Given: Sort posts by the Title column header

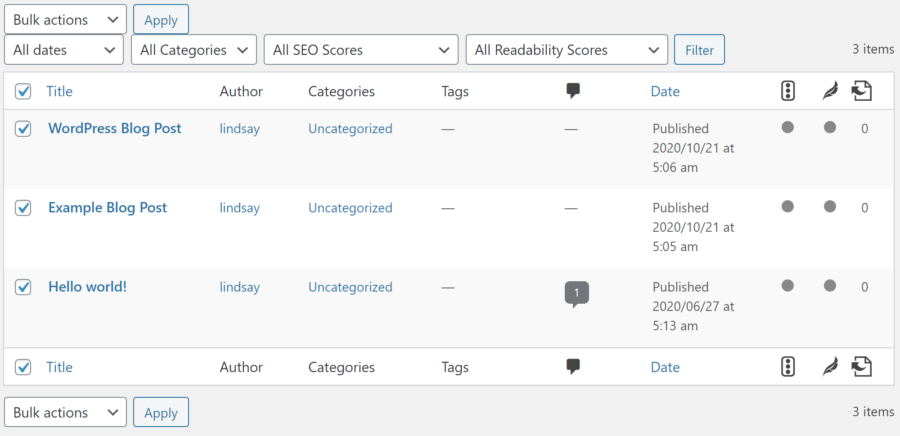Looking at the screenshot, I should [x=59, y=91].
